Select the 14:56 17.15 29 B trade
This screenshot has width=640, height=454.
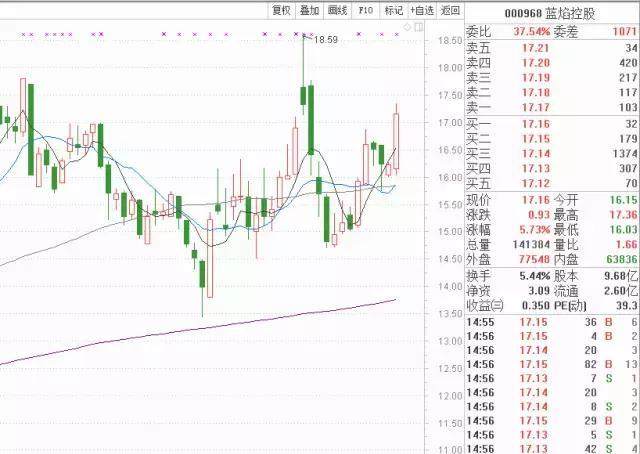tap(552, 421)
